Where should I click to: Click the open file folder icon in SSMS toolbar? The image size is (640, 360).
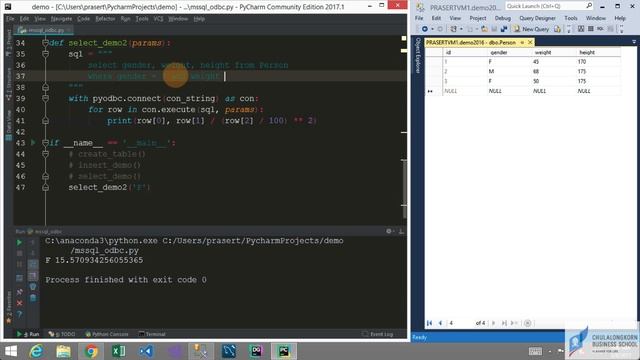(x=484, y=29)
